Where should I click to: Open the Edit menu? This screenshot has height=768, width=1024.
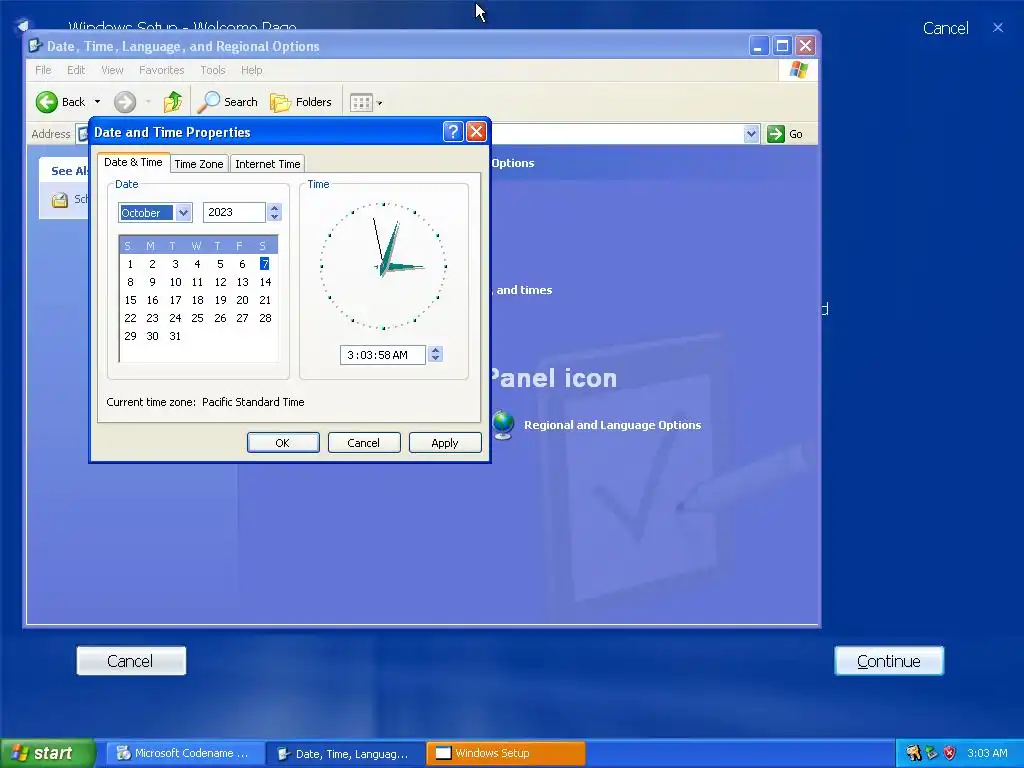[x=76, y=70]
